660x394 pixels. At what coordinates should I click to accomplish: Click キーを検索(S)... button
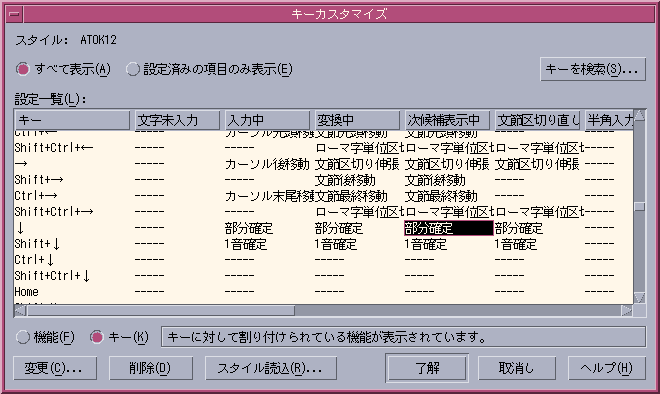point(593,69)
